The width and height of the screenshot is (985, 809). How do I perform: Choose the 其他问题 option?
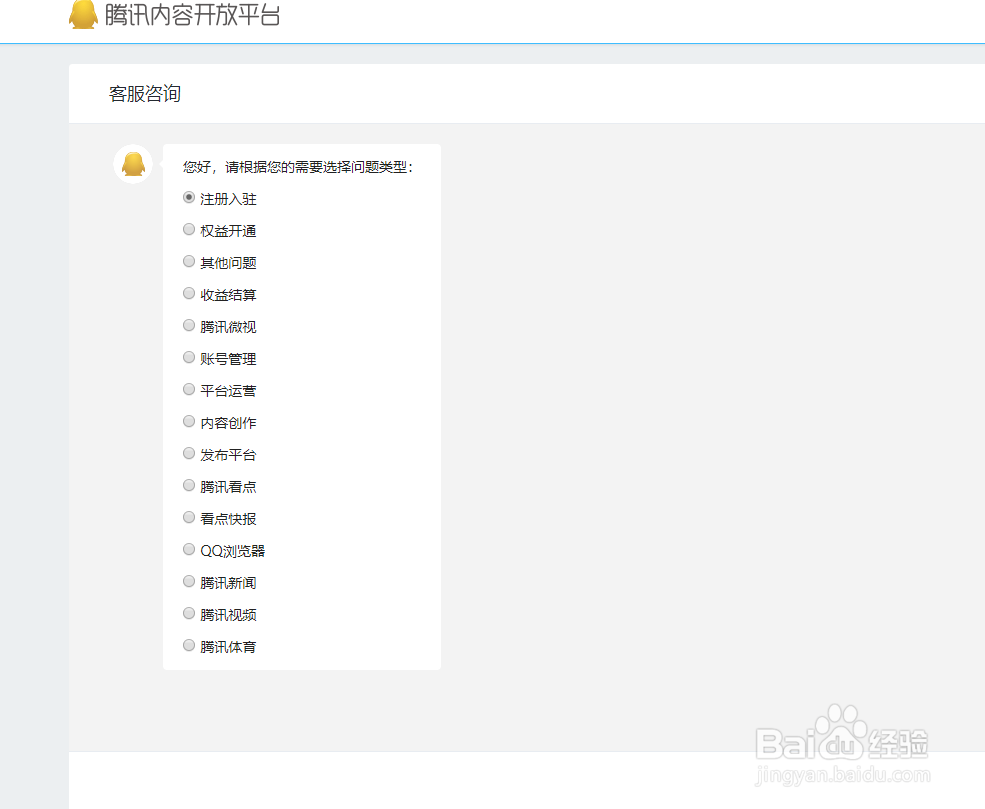(188, 261)
